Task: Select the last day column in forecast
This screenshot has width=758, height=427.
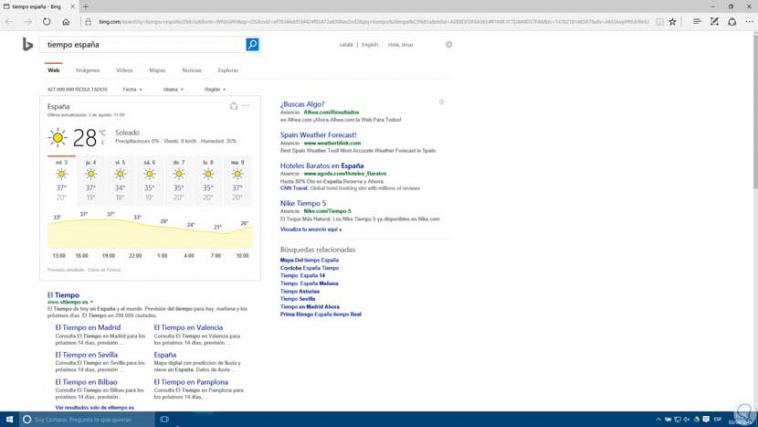Action: [x=237, y=180]
